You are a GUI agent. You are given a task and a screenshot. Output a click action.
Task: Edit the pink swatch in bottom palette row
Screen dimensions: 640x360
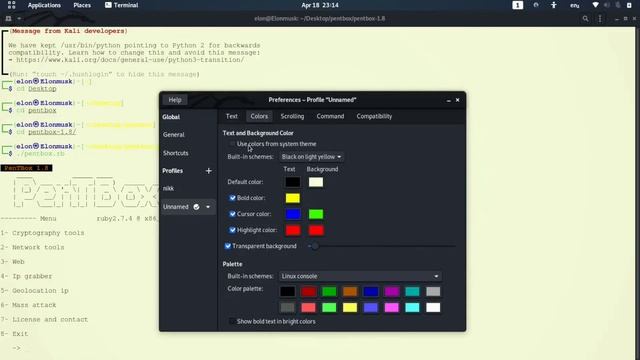click(391, 307)
